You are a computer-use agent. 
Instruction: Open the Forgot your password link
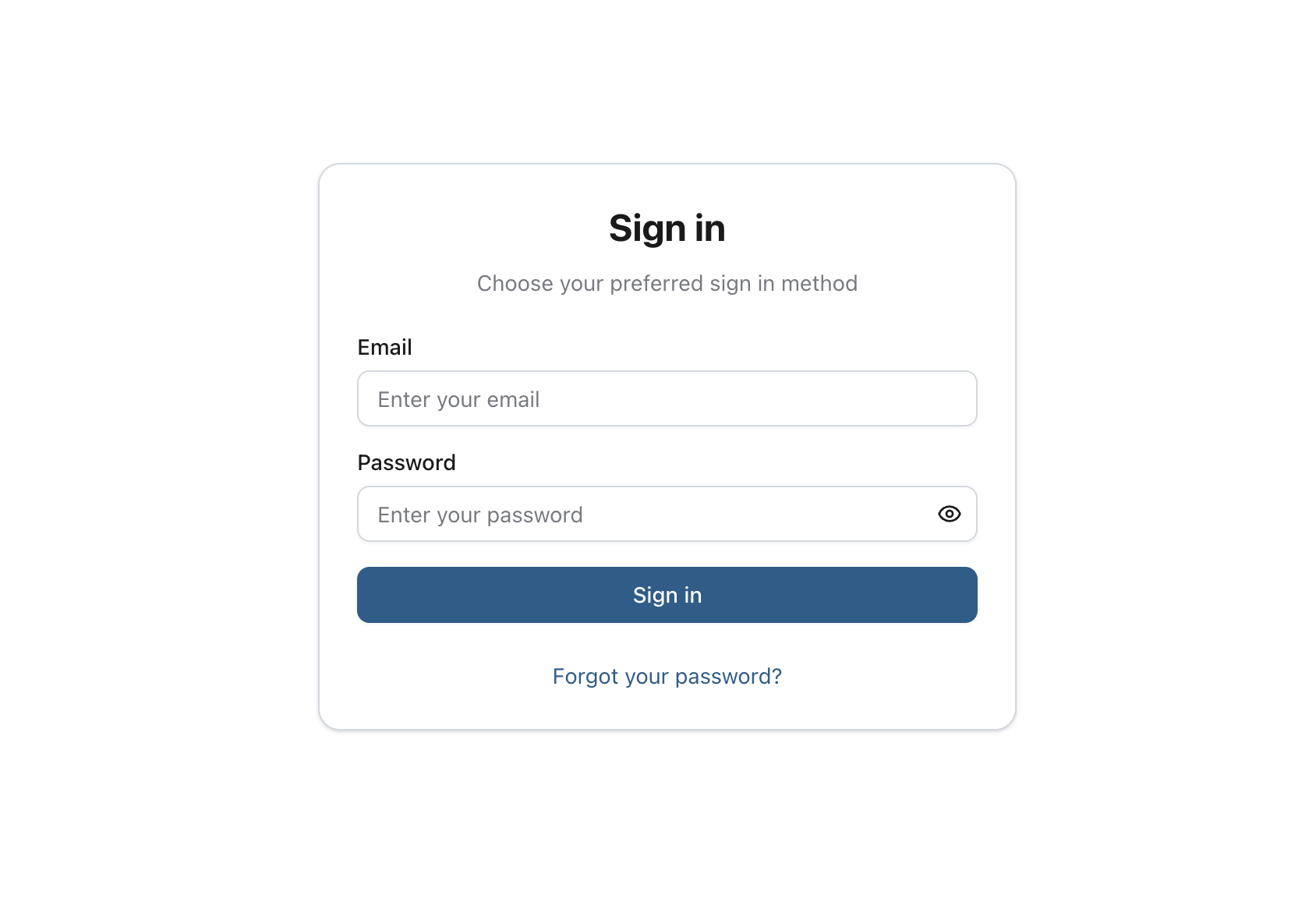667,676
